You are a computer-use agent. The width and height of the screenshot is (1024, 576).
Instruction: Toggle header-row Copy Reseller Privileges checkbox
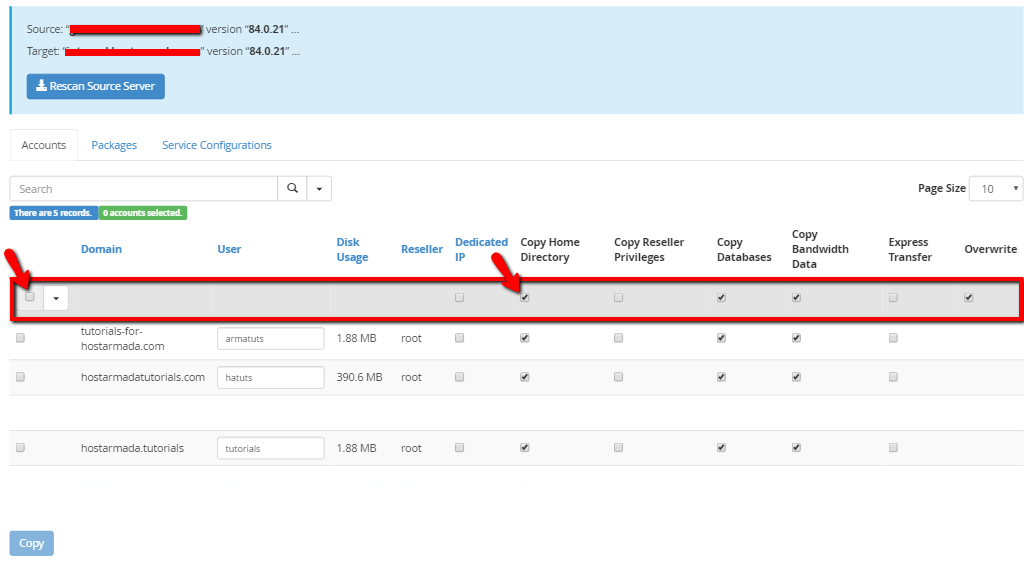click(618, 298)
